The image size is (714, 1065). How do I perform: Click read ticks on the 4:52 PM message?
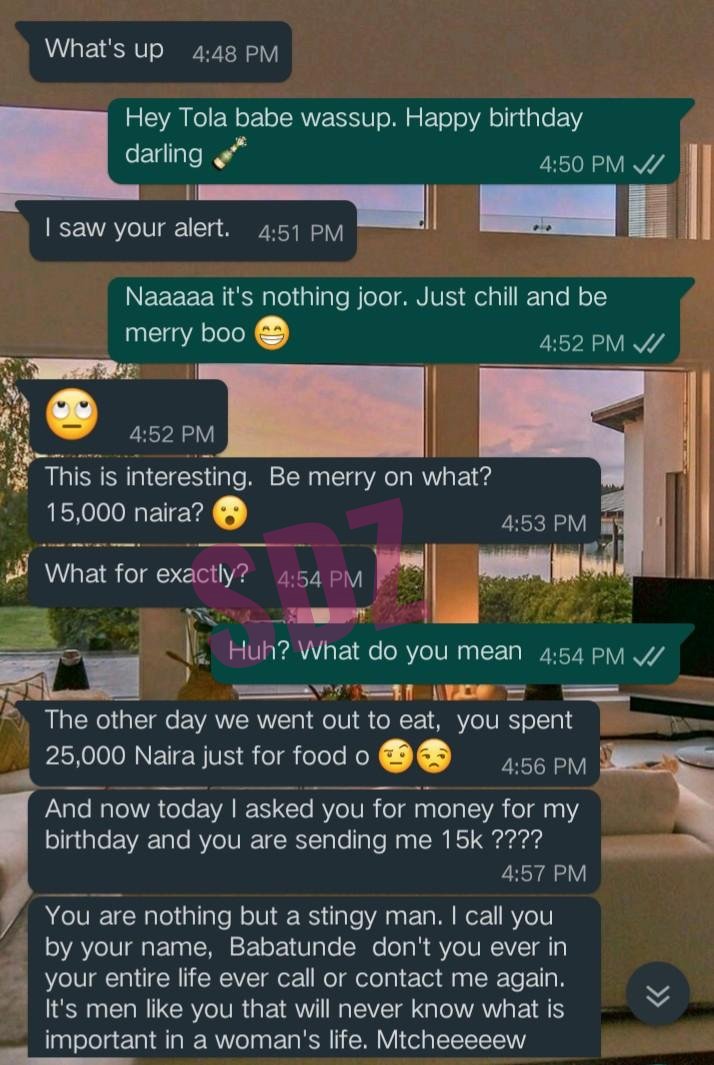pyautogui.click(x=647, y=343)
